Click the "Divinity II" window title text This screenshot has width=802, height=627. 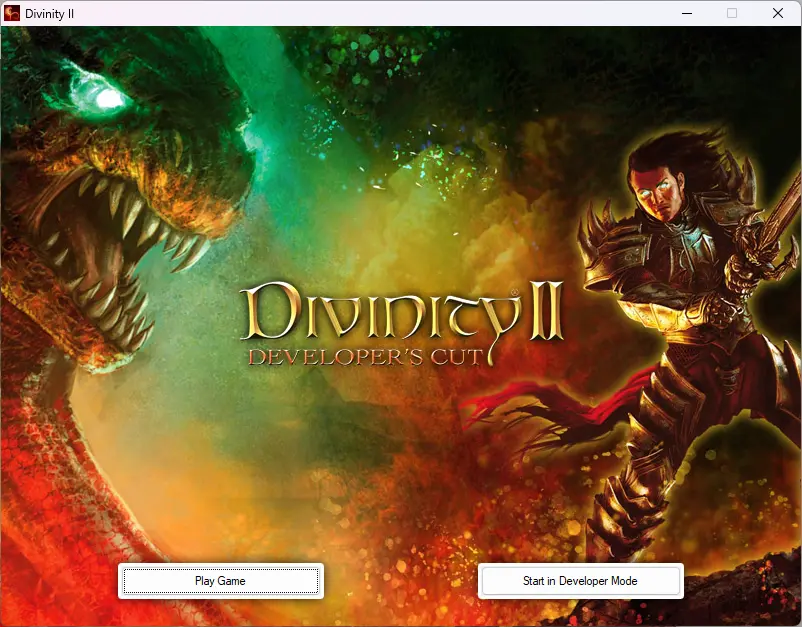coord(50,14)
